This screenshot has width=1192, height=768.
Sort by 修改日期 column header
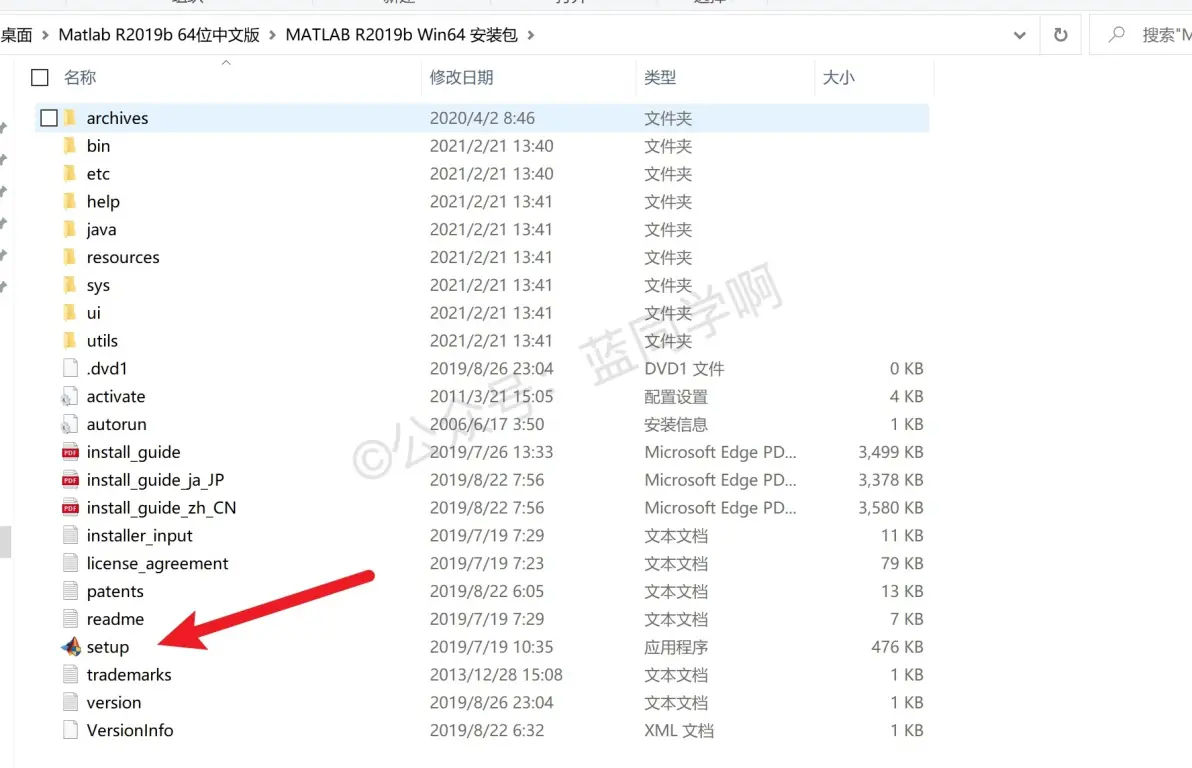tap(461, 78)
